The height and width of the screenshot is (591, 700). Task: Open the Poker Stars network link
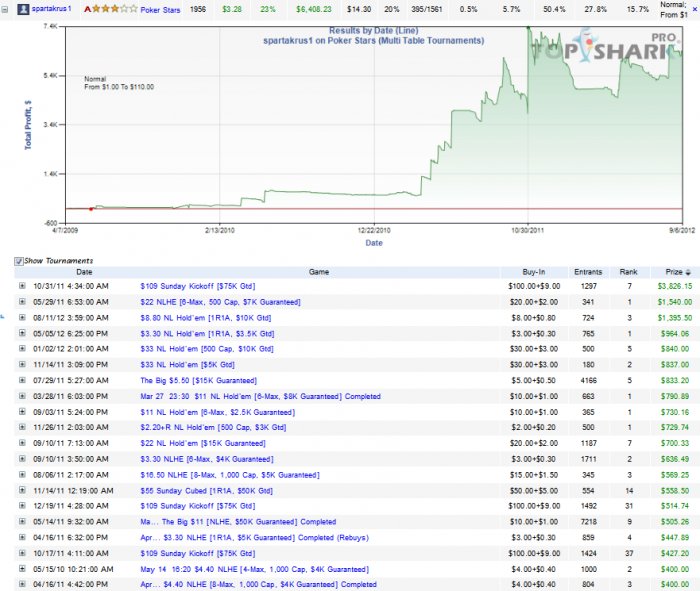tap(160, 9)
